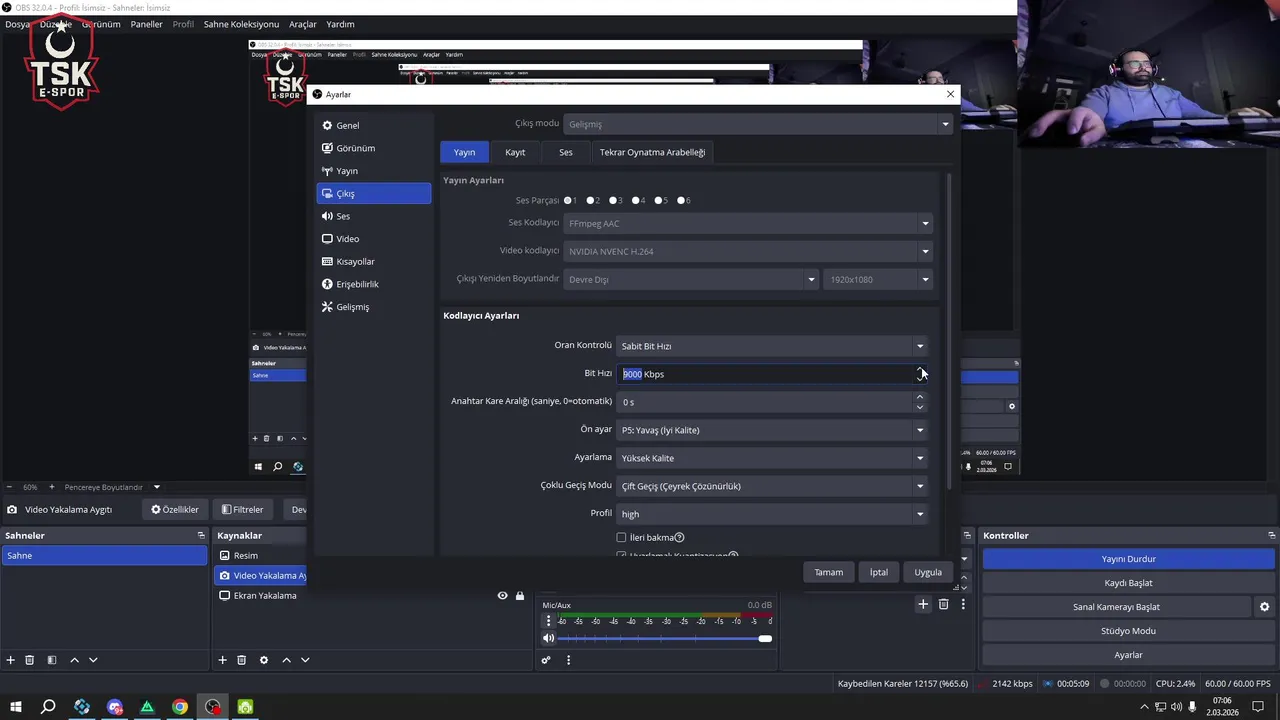Click Bit Hızı Kbps input field
The height and width of the screenshot is (720, 1280).
(765, 374)
